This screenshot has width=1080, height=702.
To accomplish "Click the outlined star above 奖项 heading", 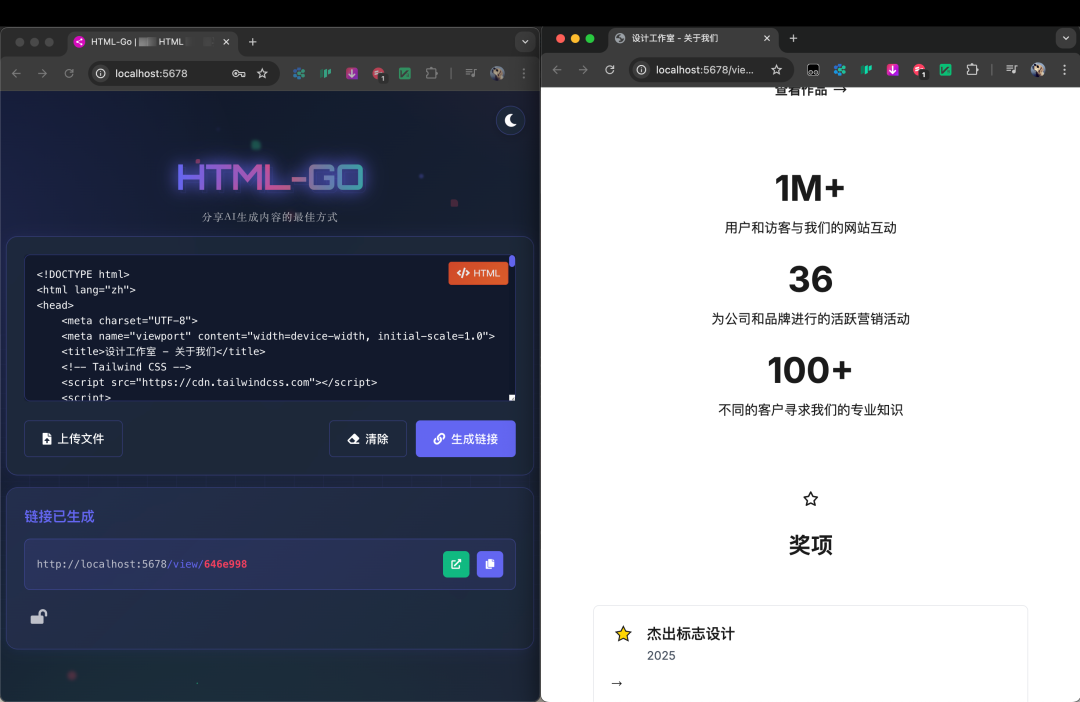I will click(x=811, y=499).
